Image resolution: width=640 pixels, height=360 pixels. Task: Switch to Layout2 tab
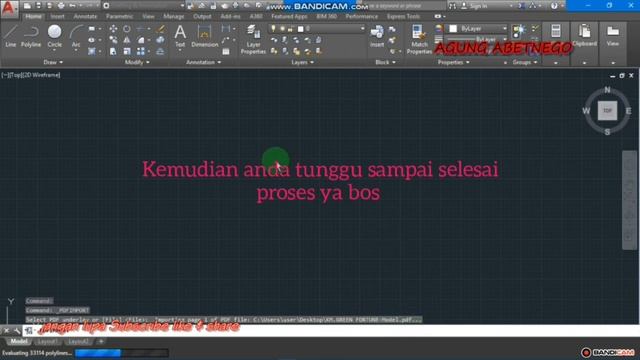(78, 341)
